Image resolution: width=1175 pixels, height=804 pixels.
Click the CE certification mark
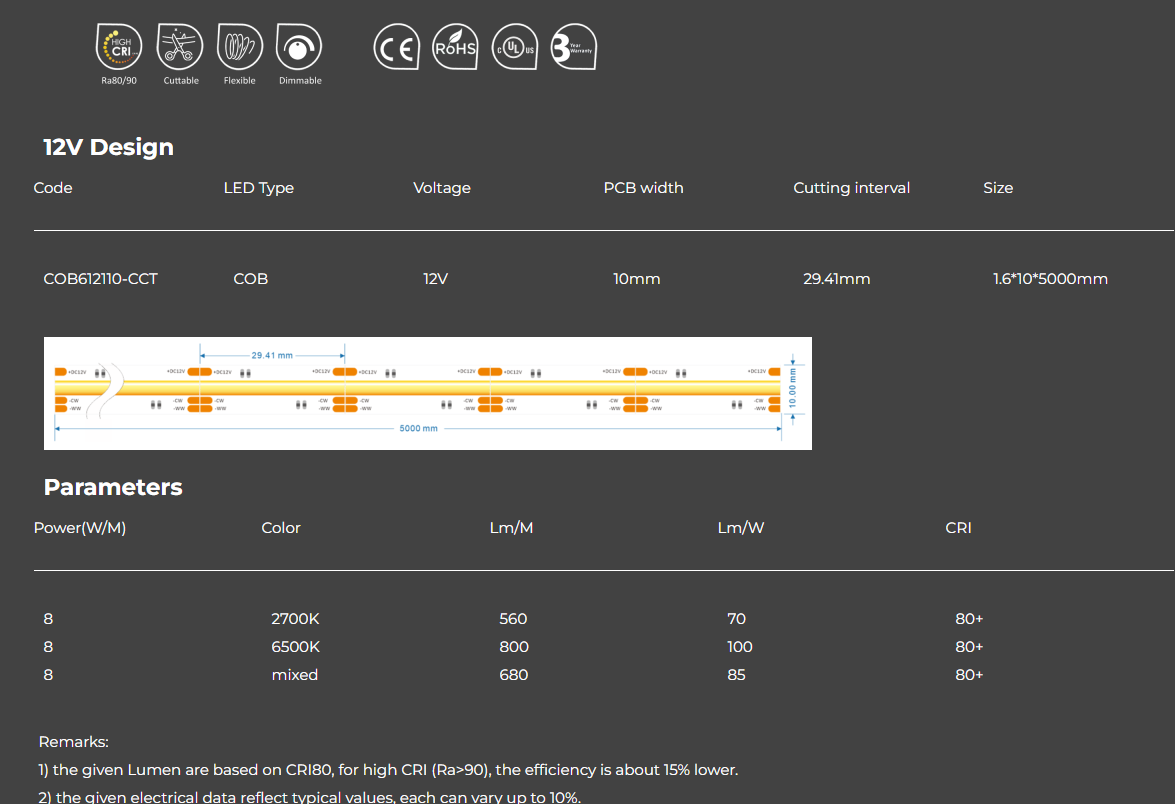click(396, 46)
